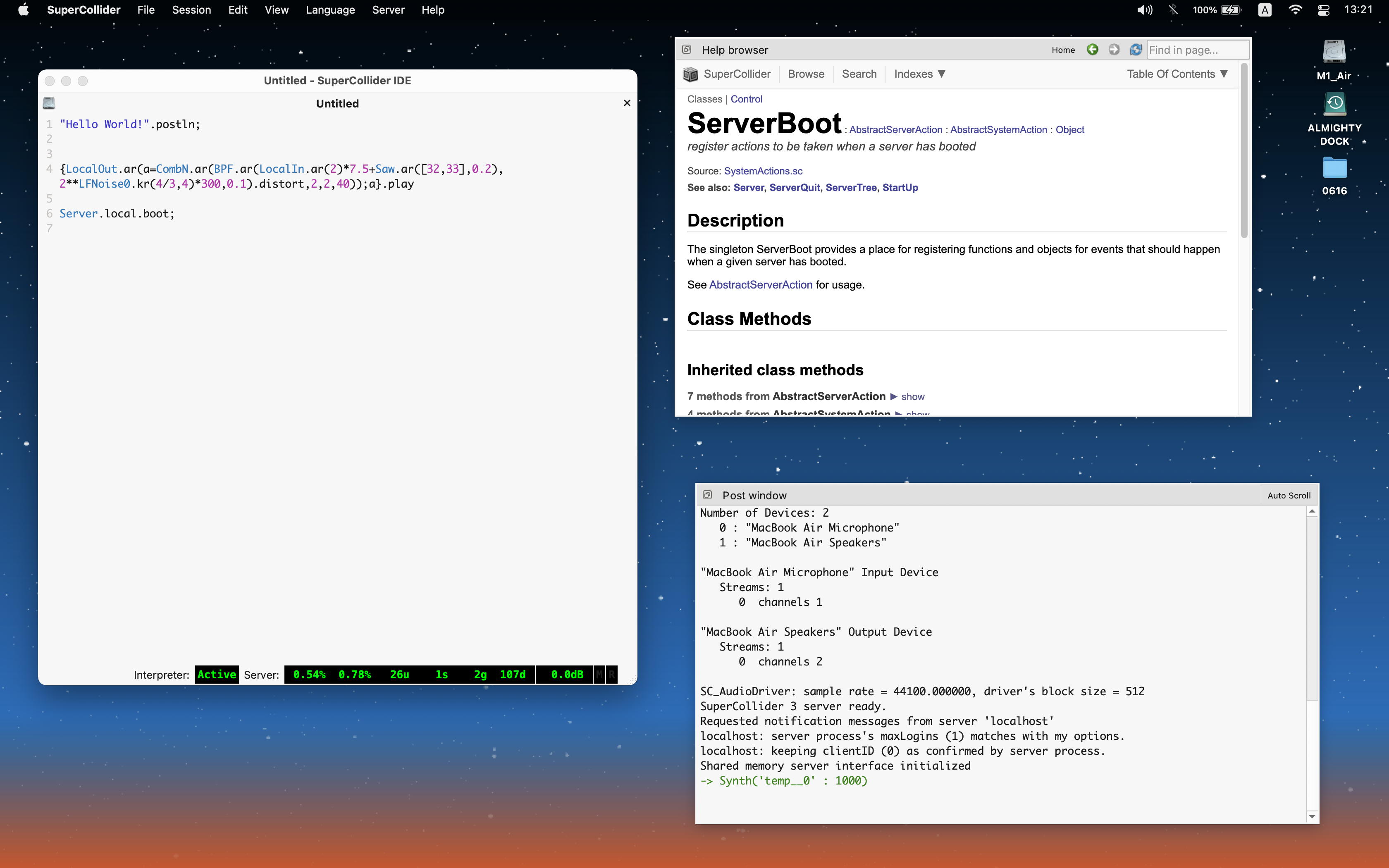This screenshot has width=1389, height=868.
Task: Click the Find in page field
Action: 1197,50
